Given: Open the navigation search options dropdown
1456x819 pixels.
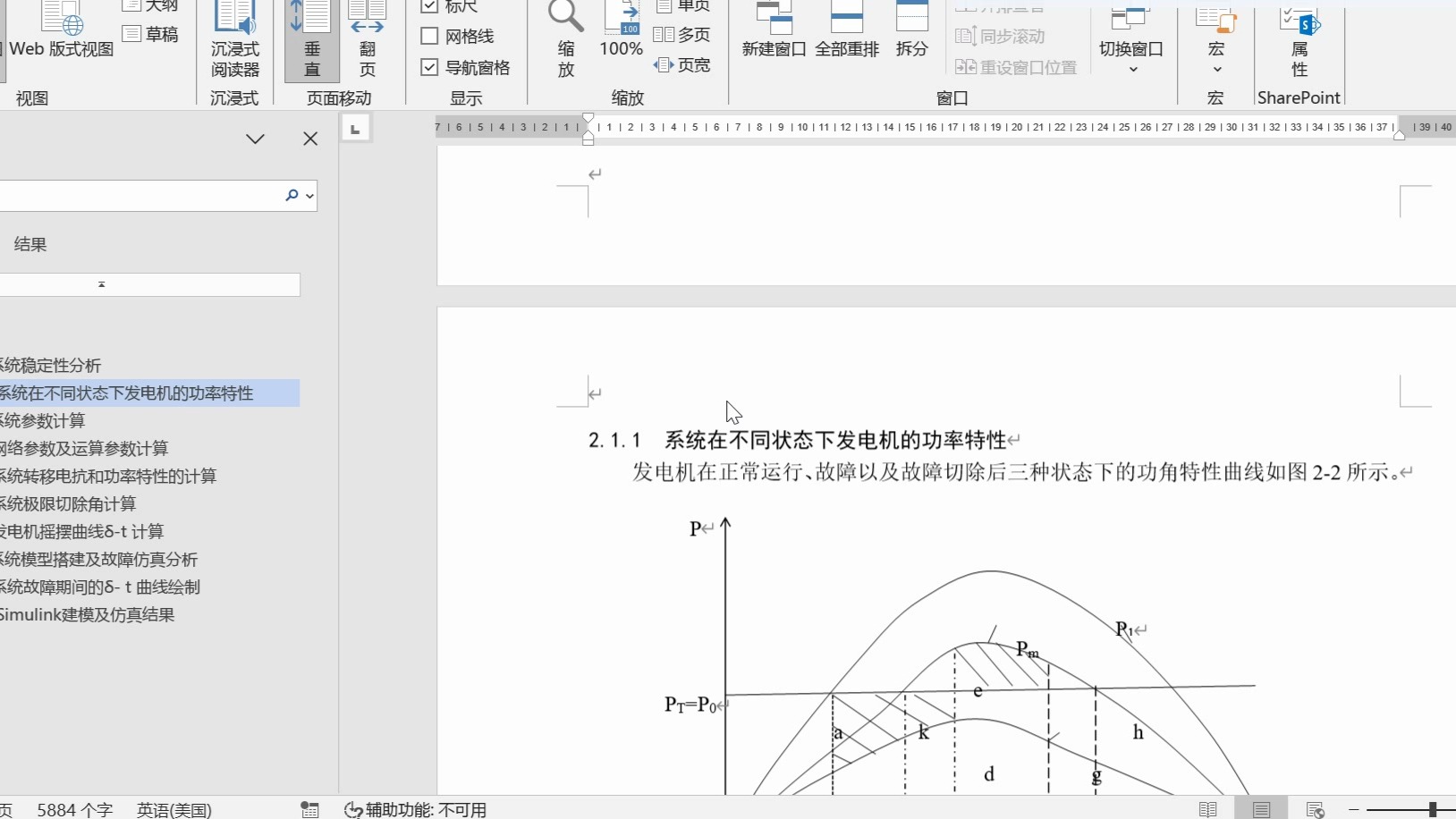Looking at the screenshot, I should tap(308, 196).
